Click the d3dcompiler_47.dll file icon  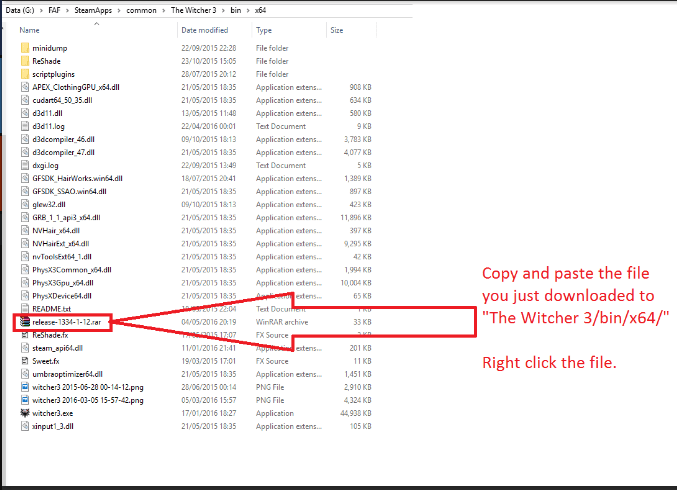pyautogui.click(x=25, y=152)
